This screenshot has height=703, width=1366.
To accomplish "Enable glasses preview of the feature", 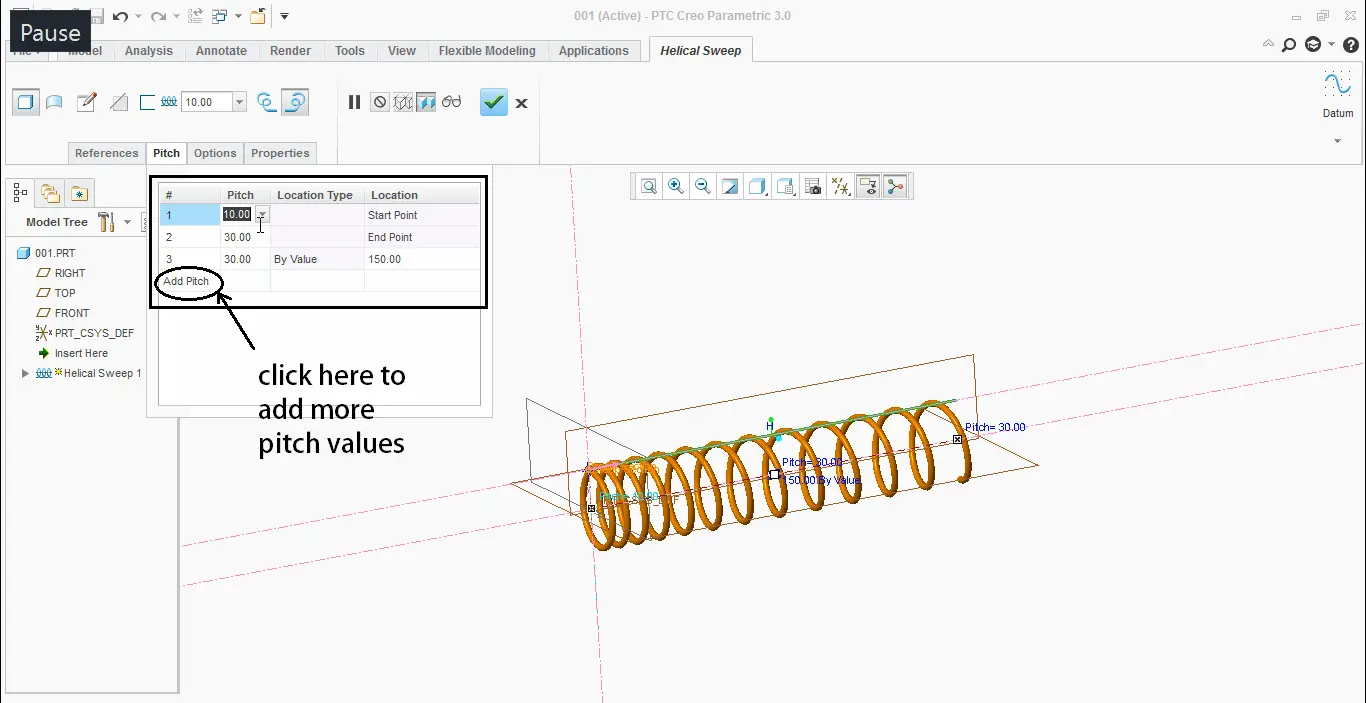I will (x=450, y=101).
